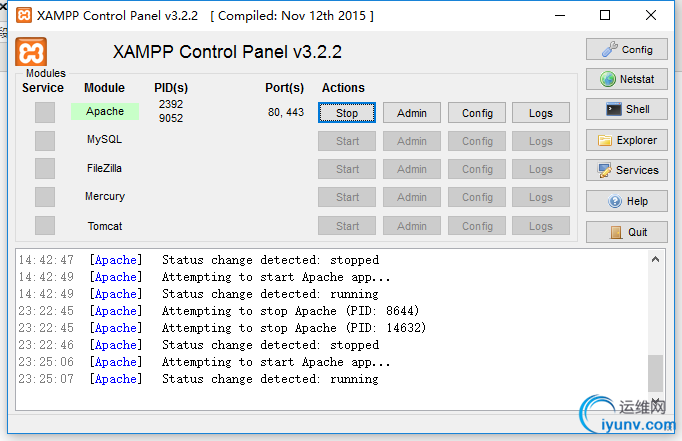The width and height of the screenshot is (682, 441).
Task: Click the MySQL module name
Action: [104, 140]
